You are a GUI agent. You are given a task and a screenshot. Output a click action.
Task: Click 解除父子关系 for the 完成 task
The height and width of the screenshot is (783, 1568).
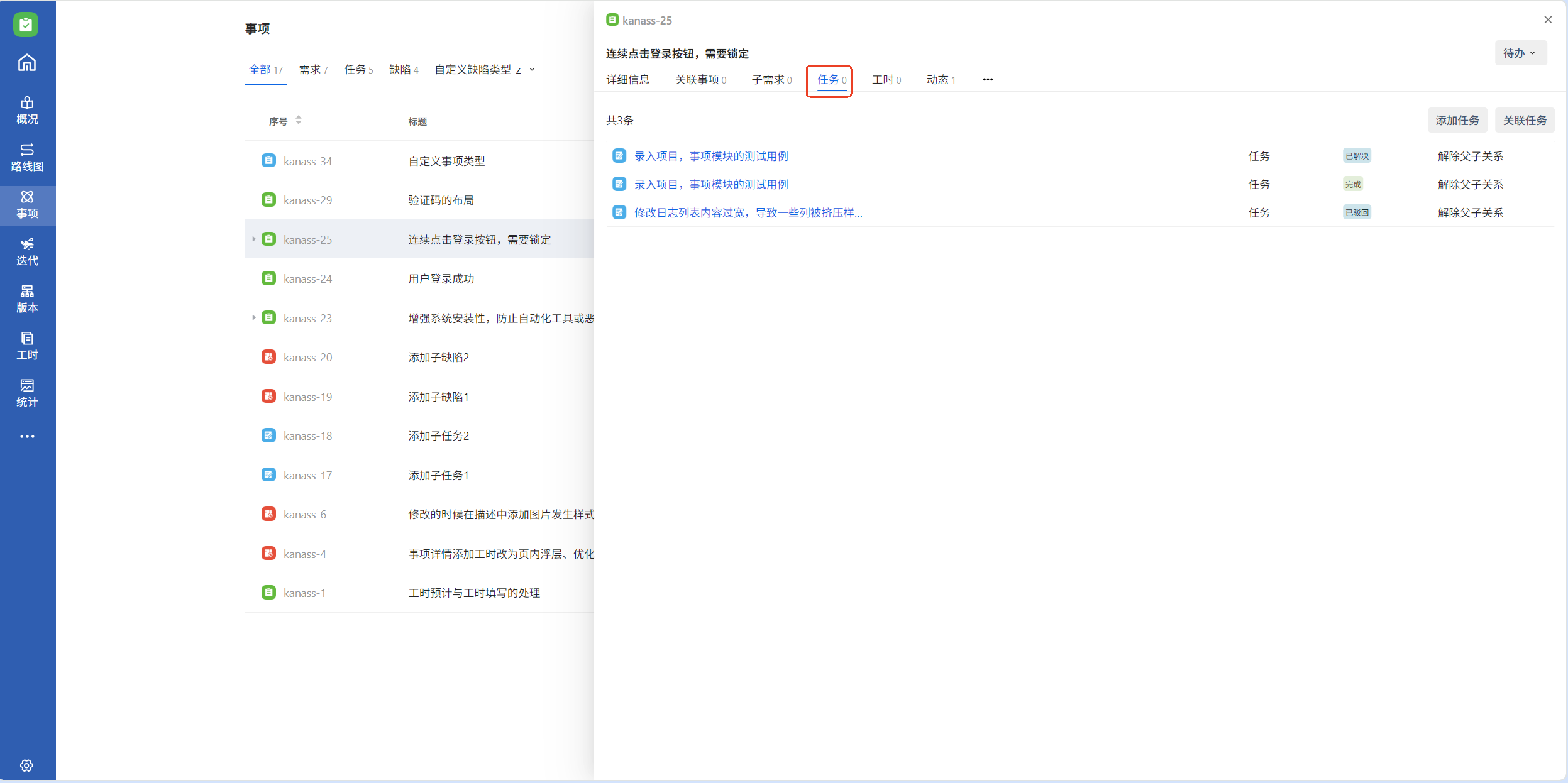click(1470, 184)
